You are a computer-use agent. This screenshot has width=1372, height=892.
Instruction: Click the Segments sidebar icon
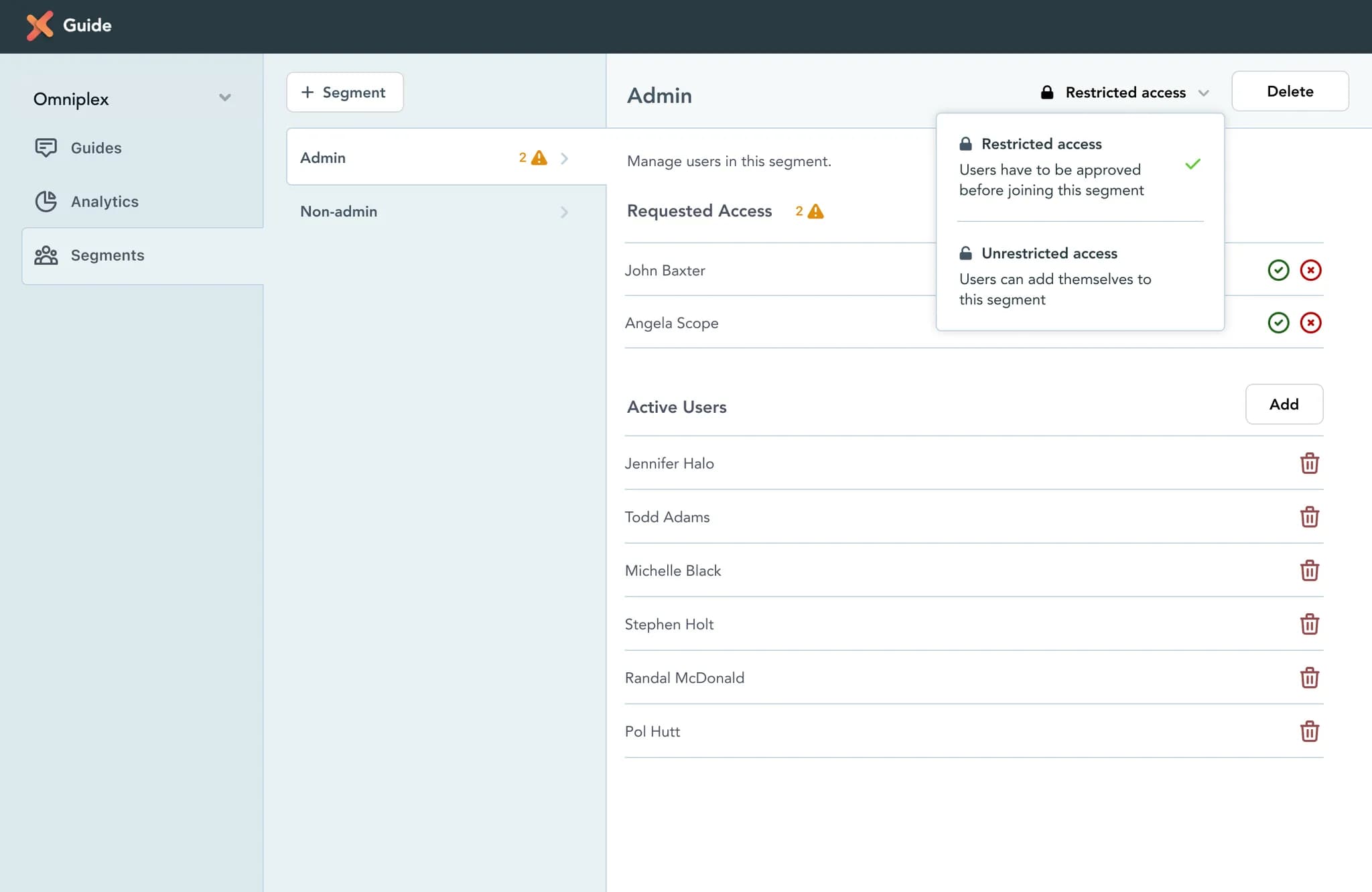click(44, 255)
